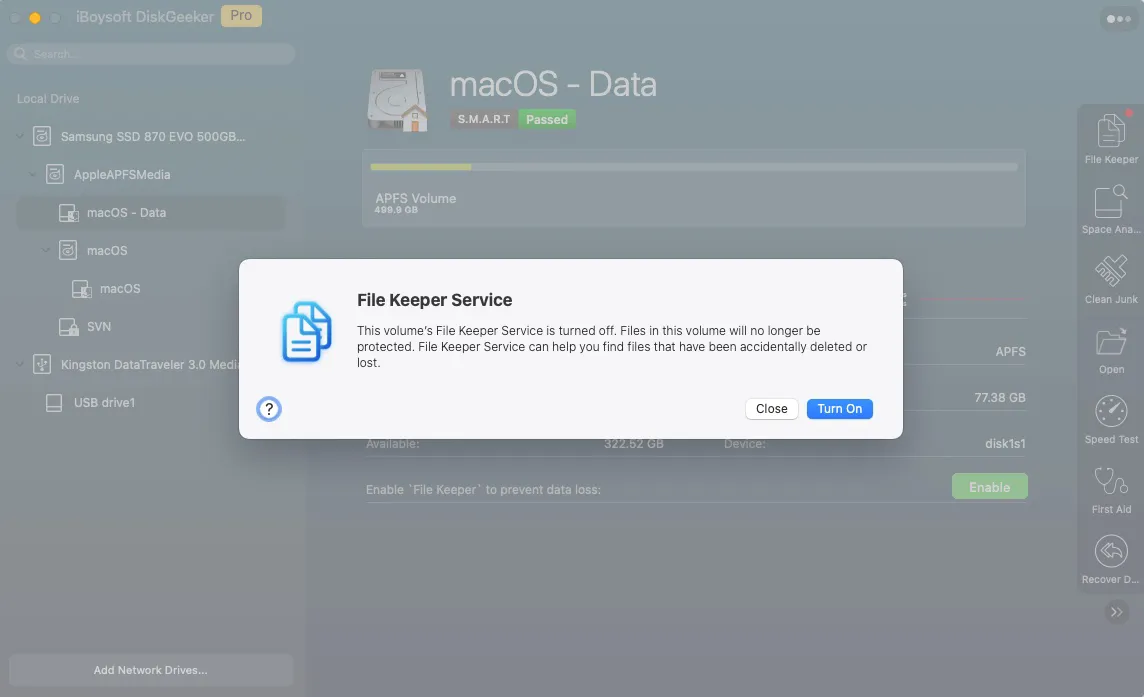Expand the toolbar with double-chevron button
Image resolution: width=1144 pixels, height=697 pixels.
coord(1116,612)
